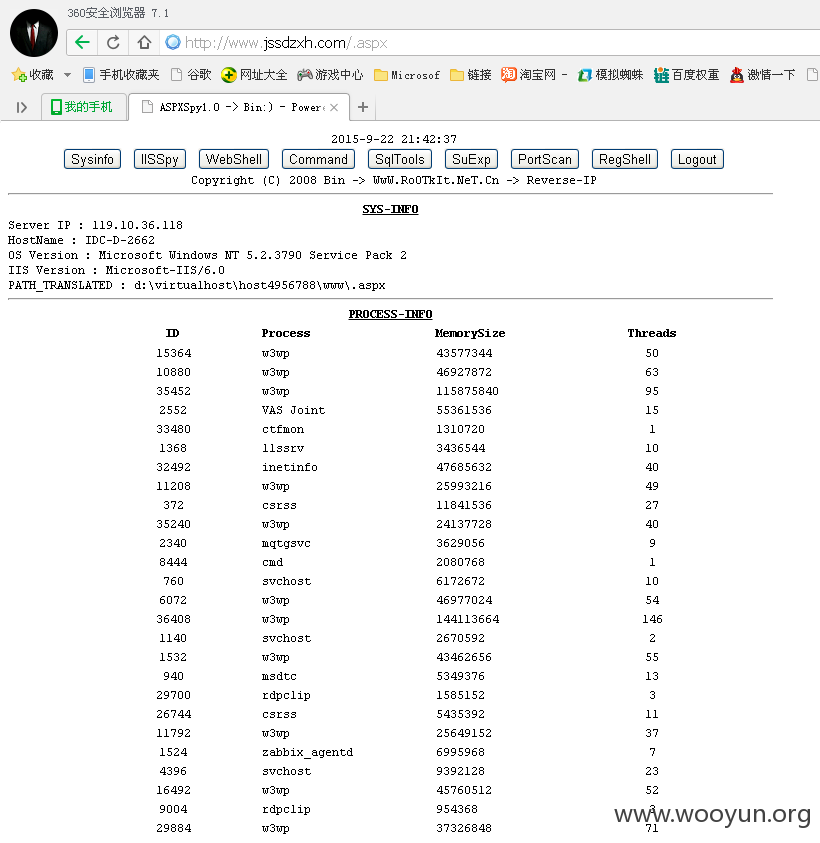Click memory size 144113664
This screenshot has height=843, width=820.
tap(467, 619)
